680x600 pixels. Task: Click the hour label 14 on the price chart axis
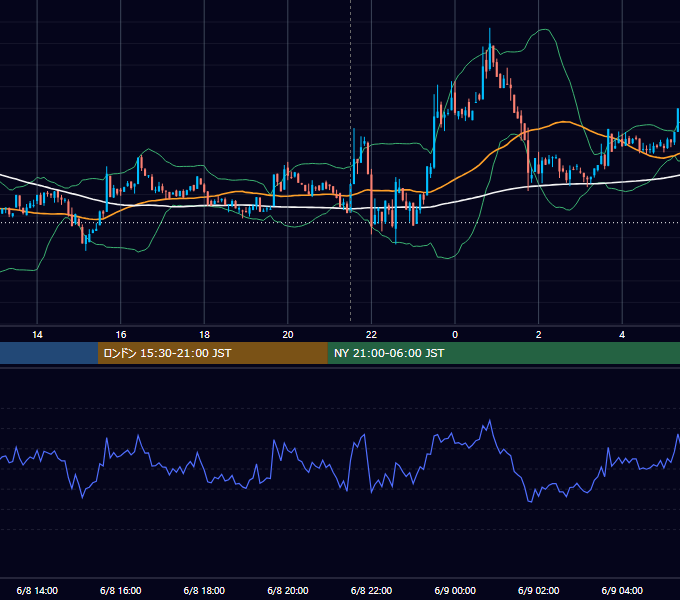(37, 335)
